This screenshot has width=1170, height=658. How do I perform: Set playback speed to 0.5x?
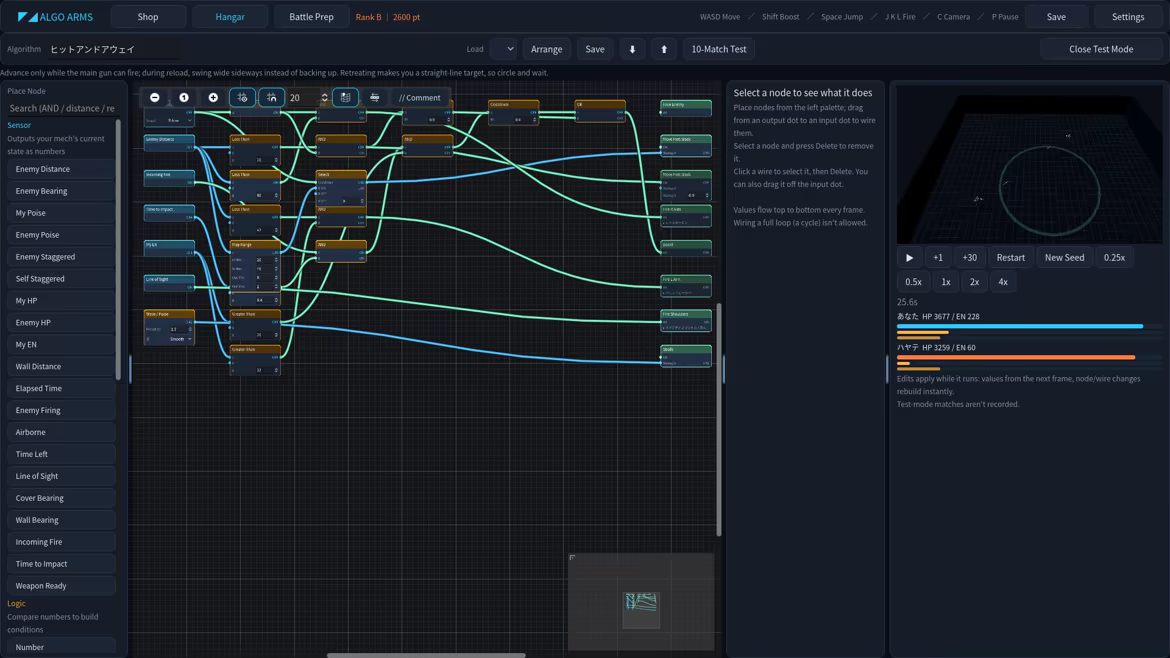(913, 282)
